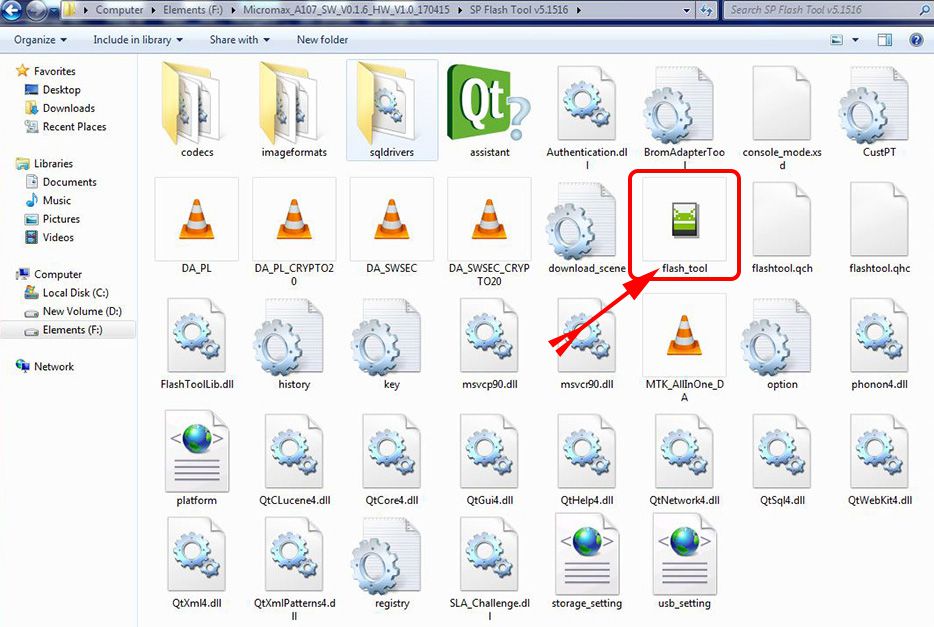Launch the Qt assistant application

489,111
